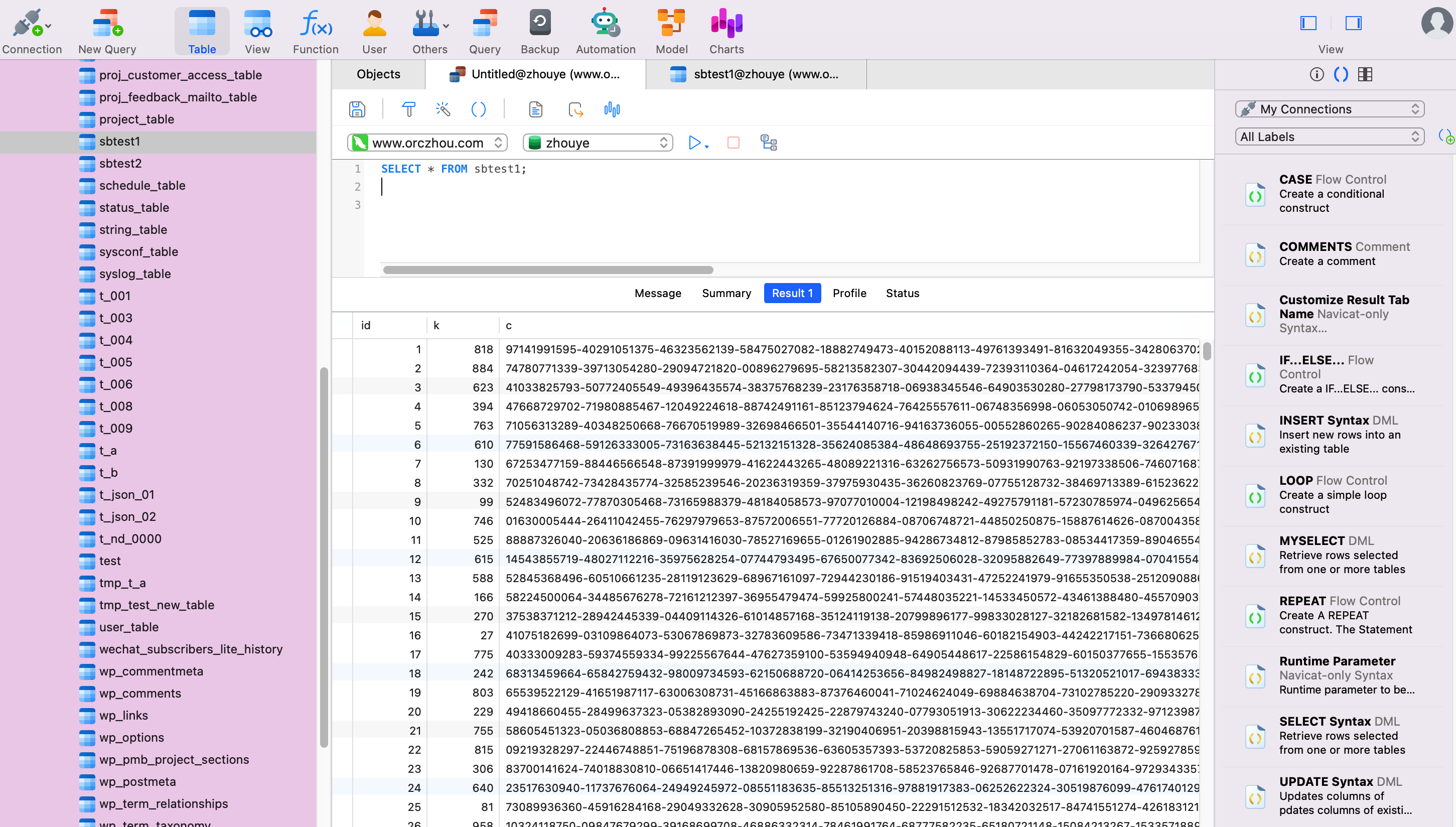Select the k cell with value 818
This screenshot has width=1456, height=827.
[463, 349]
